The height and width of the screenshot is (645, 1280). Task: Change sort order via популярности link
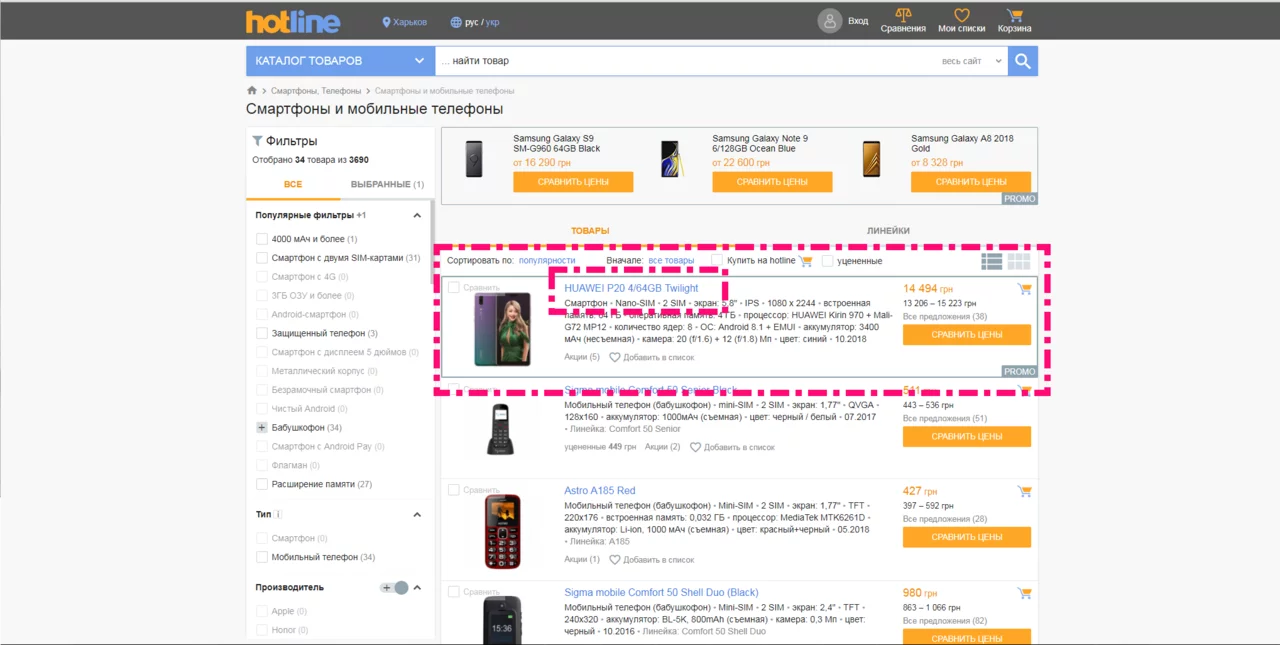(x=547, y=261)
